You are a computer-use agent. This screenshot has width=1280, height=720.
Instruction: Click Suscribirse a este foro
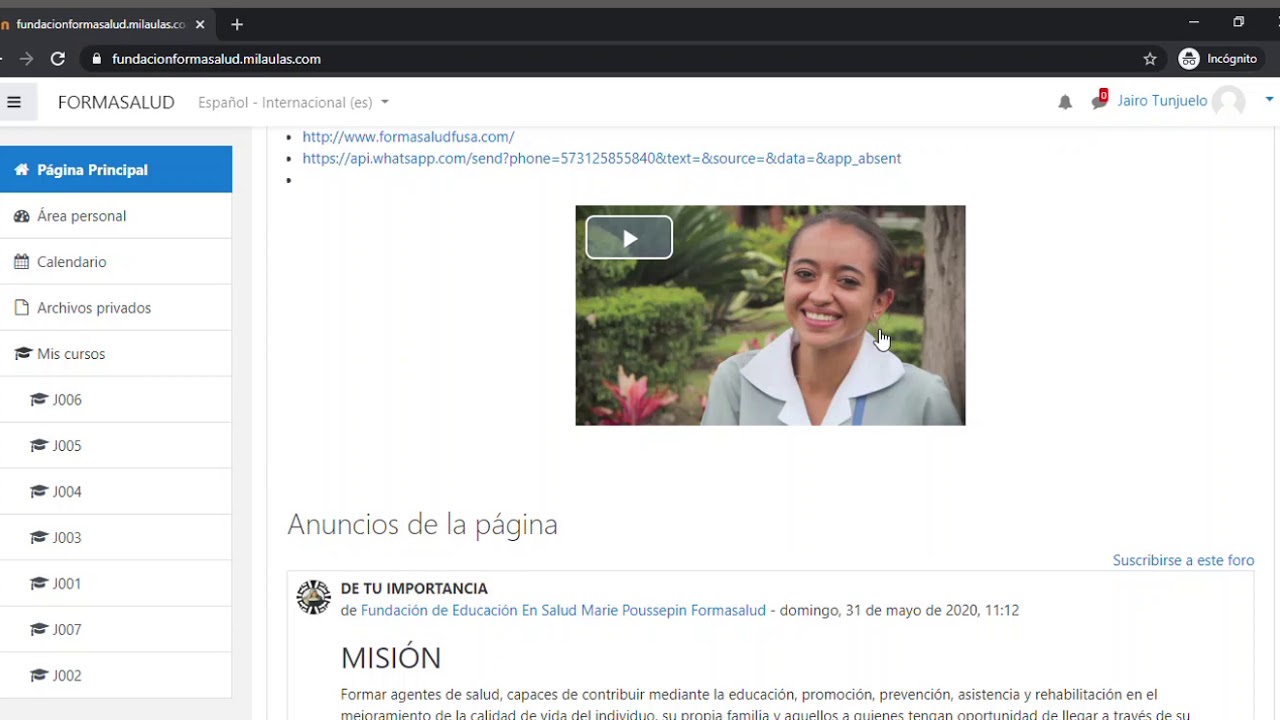click(1183, 560)
